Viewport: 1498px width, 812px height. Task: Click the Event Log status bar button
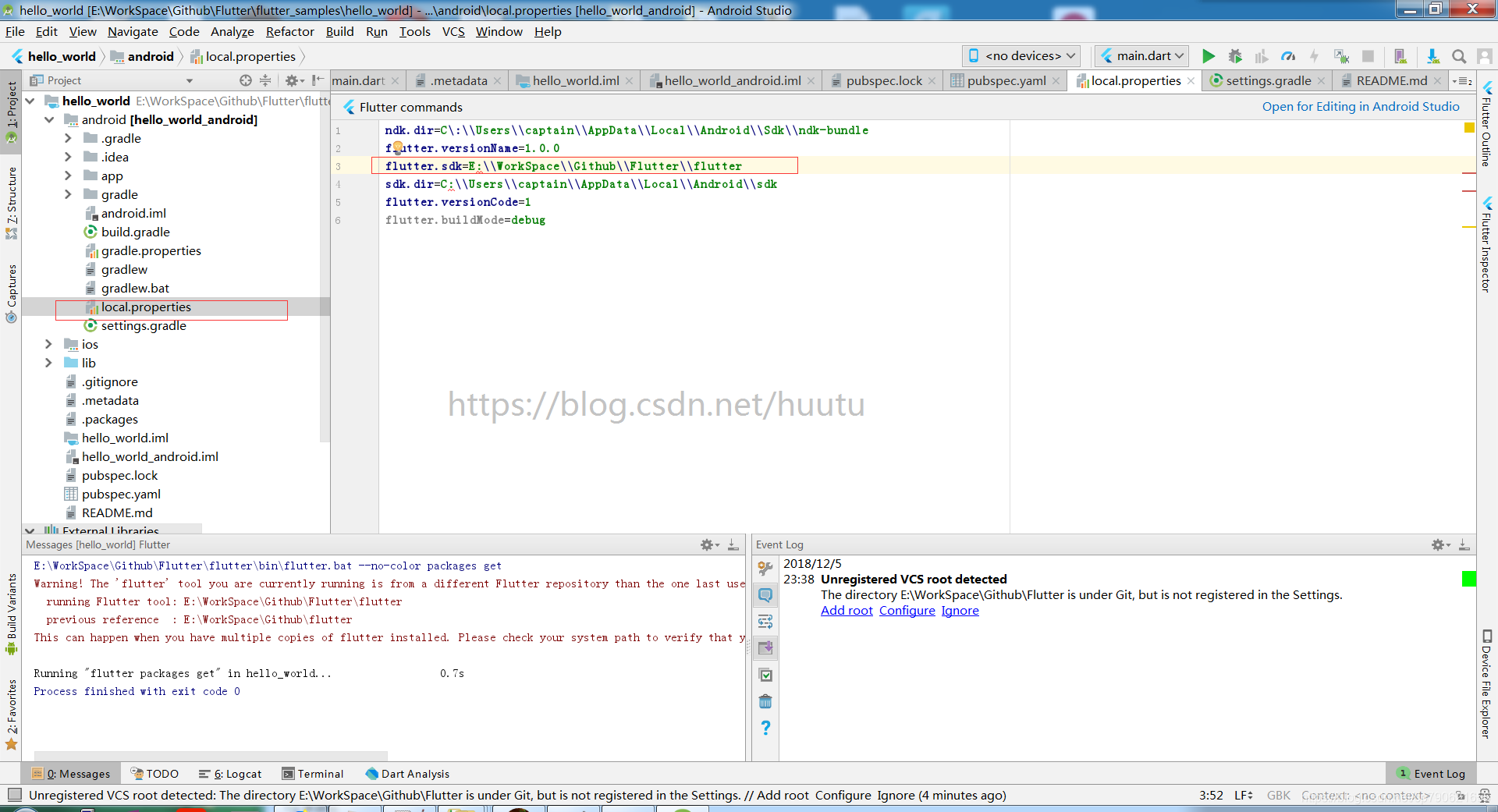(1431, 774)
